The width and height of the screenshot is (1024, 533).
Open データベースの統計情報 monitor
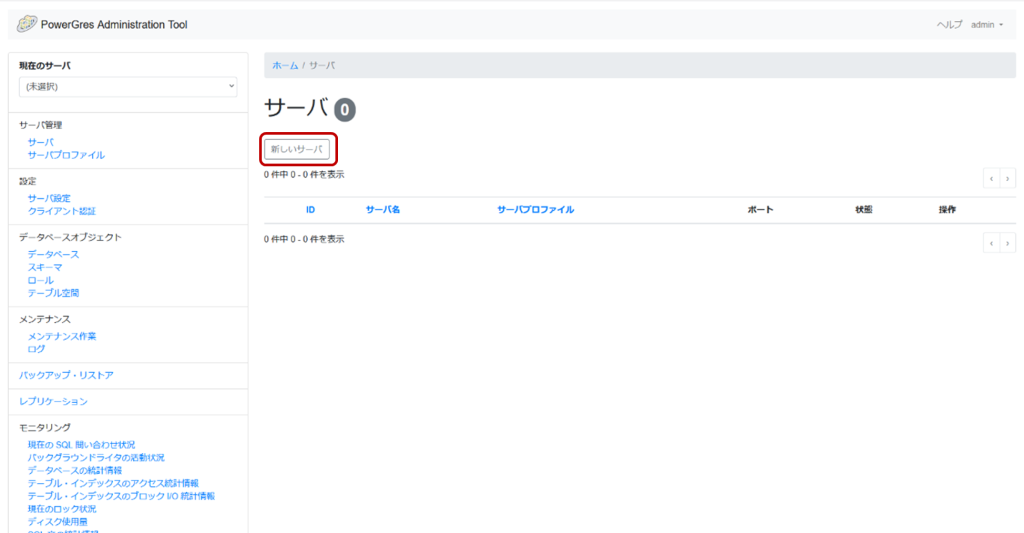(x=74, y=470)
